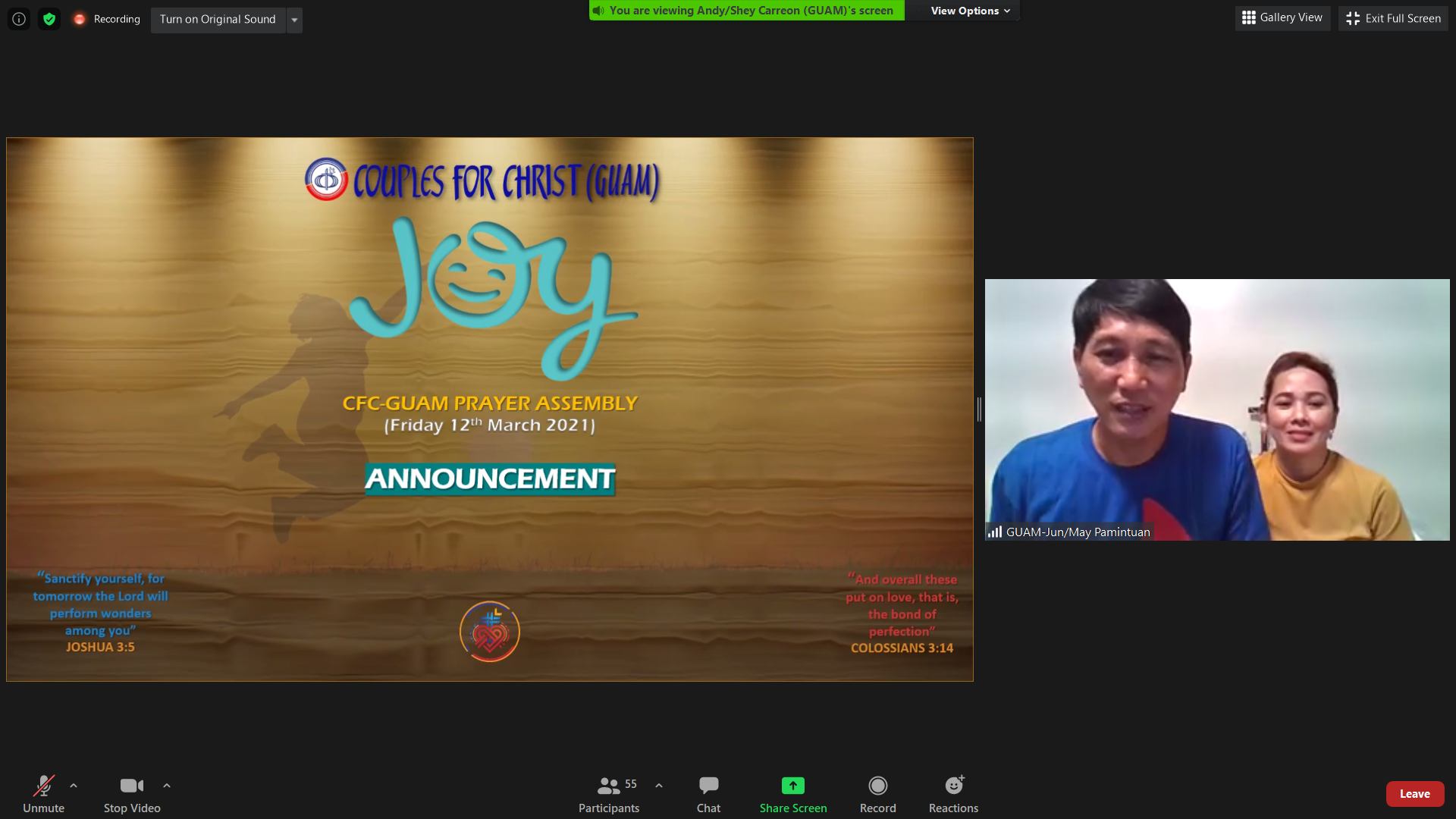The image size is (1456, 819).
Task: Click the green Share Screen button
Action: pos(793,794)
